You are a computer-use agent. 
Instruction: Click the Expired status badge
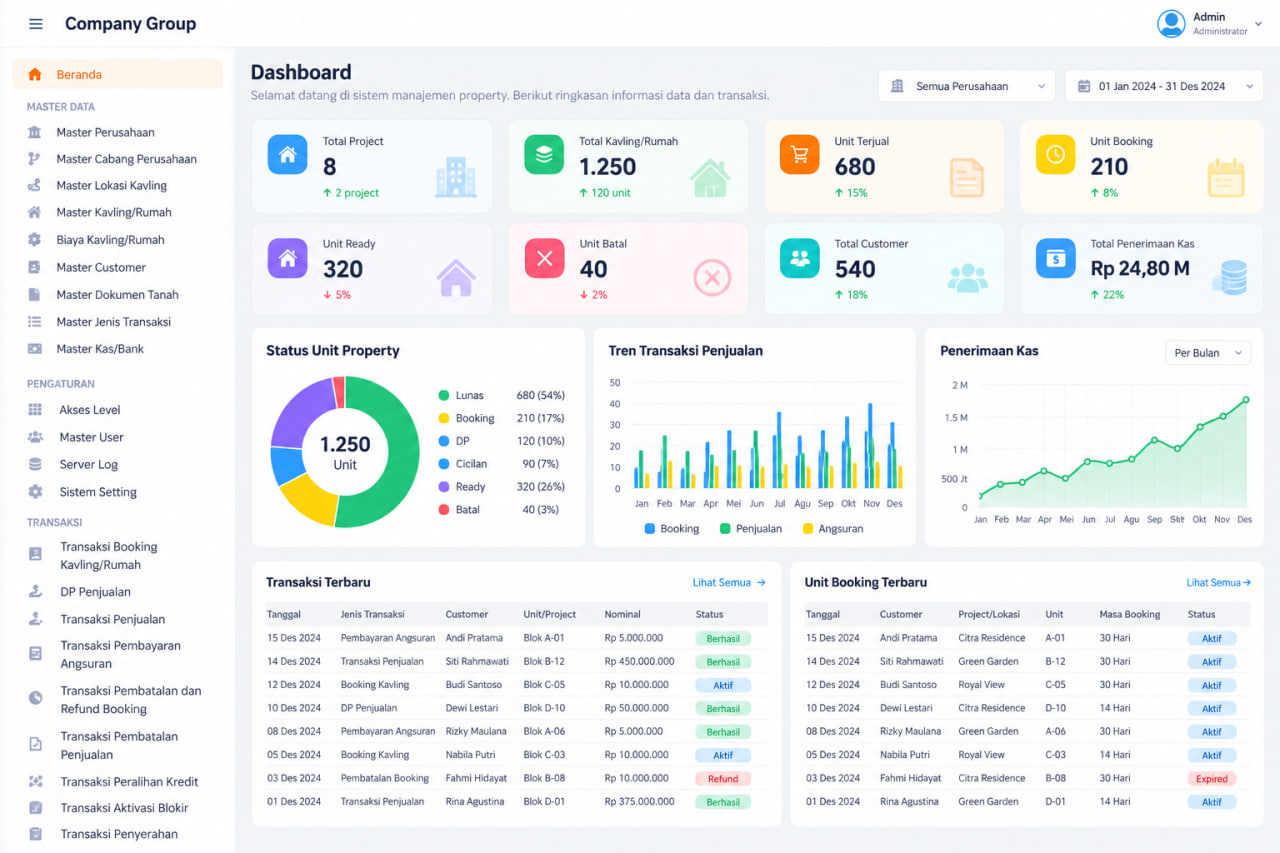pyautogui.click(x=1212, y=779)
